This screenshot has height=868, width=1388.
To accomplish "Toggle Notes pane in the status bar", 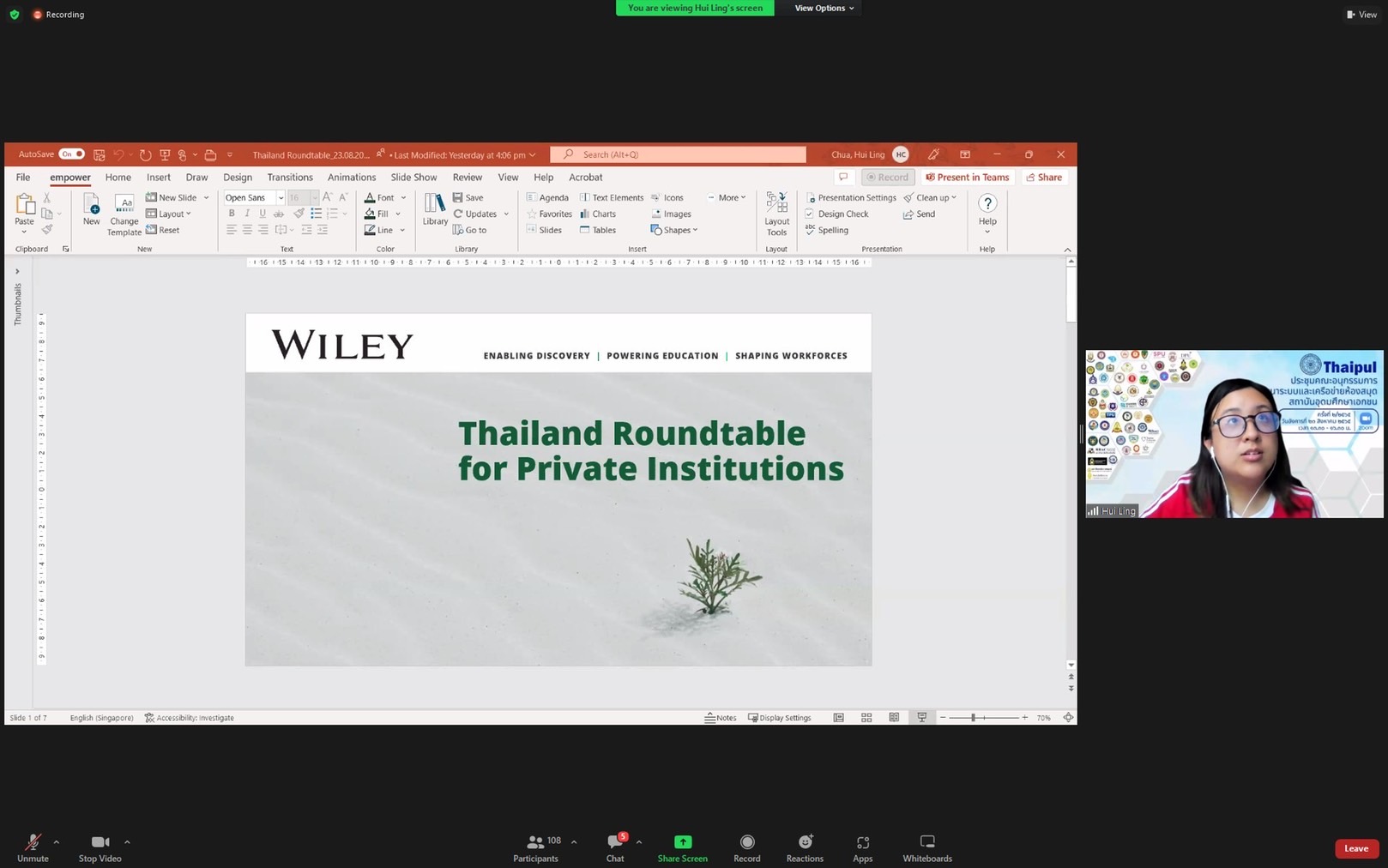I will click(x=721, y=718).
